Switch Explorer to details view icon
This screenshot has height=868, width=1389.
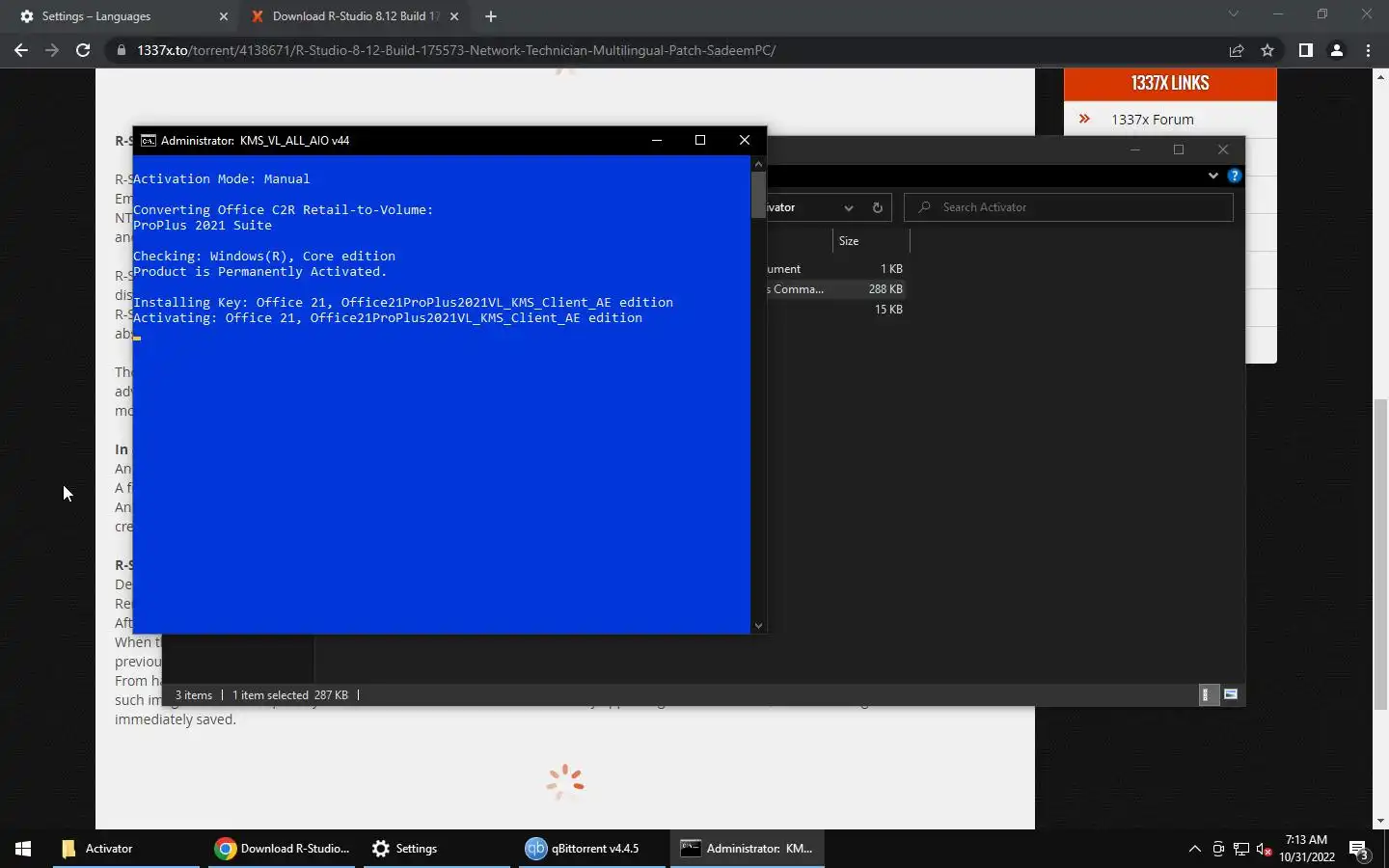click(x=1208, y=694)
